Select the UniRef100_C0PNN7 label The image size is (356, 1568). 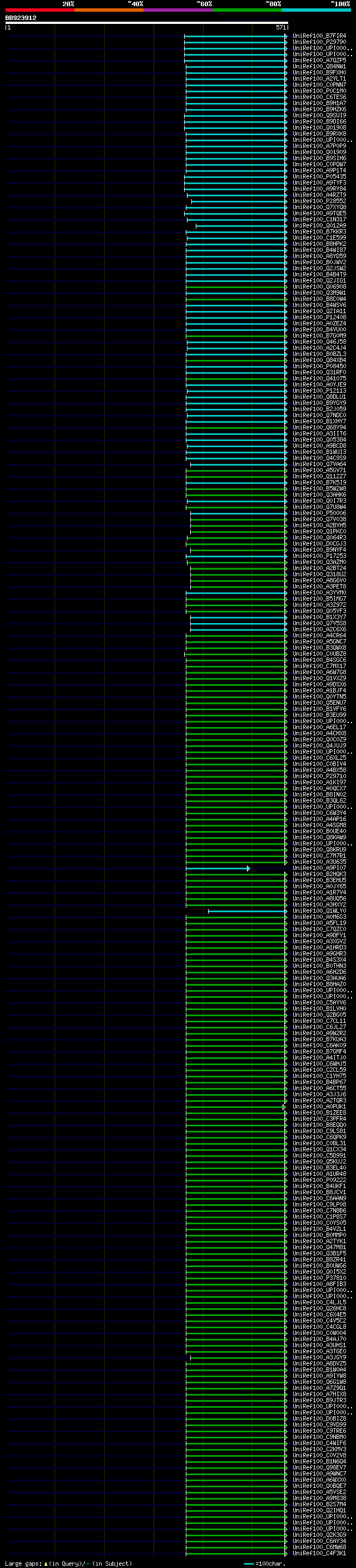(319, 85)
